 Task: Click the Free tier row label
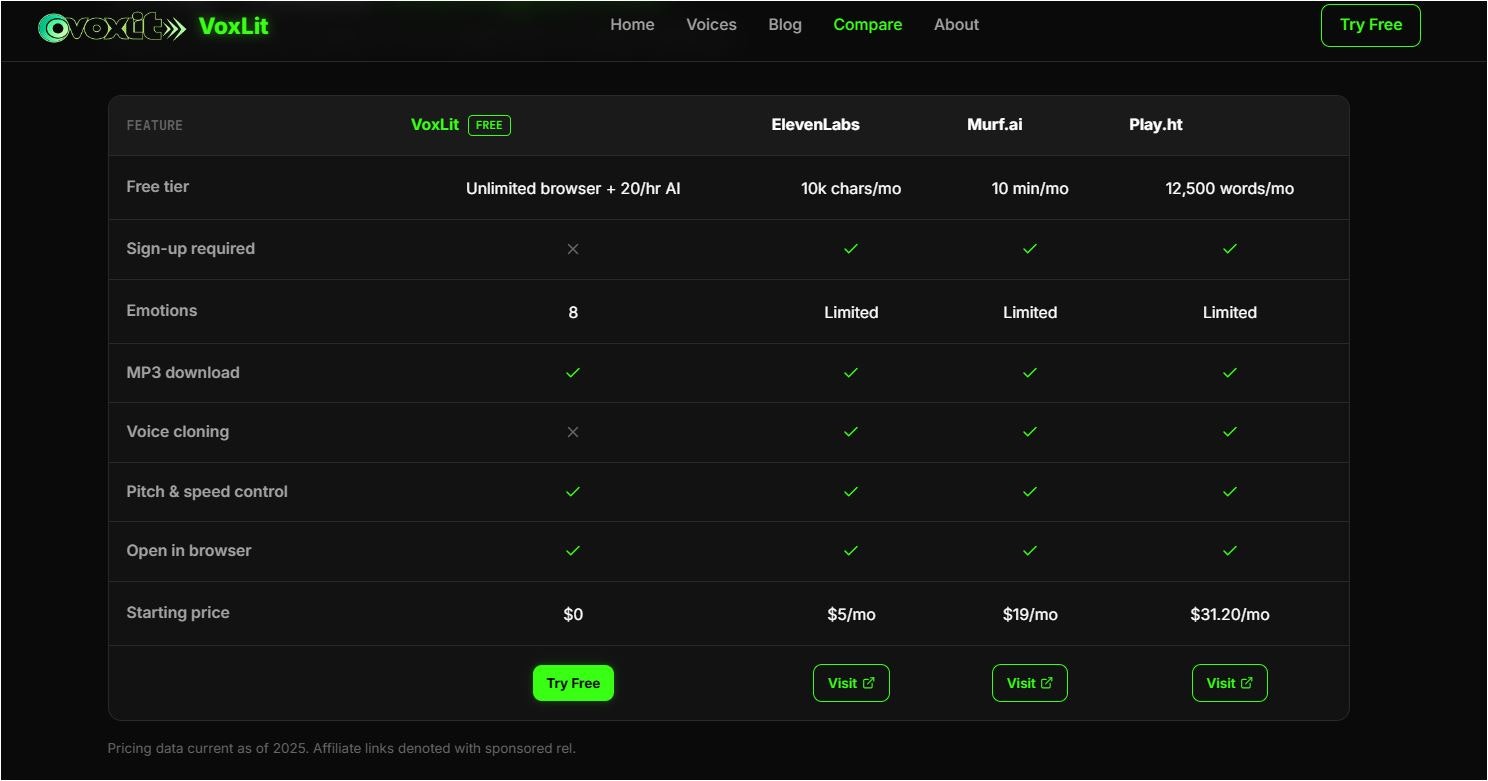(158, 186)
